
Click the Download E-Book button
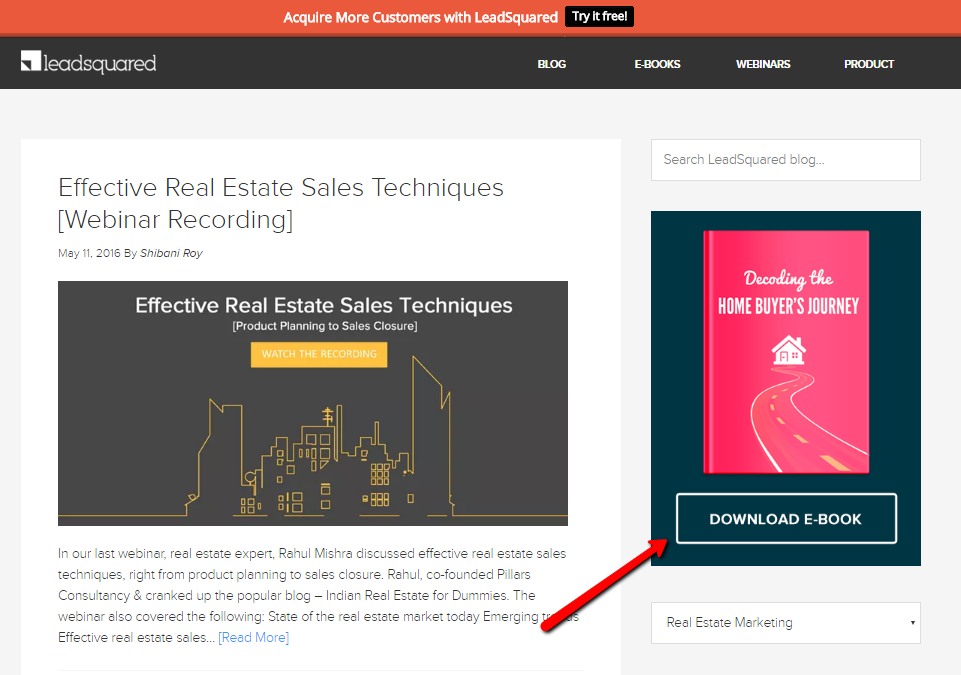click(x=786, y=519)
